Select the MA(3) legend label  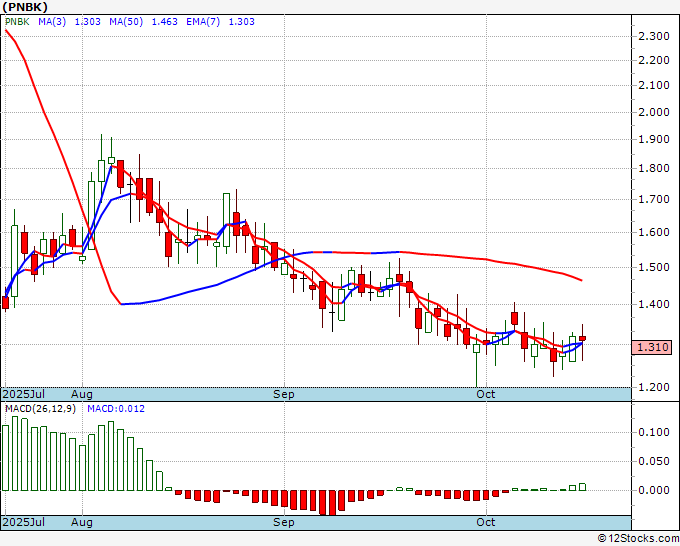coord(53,21)
